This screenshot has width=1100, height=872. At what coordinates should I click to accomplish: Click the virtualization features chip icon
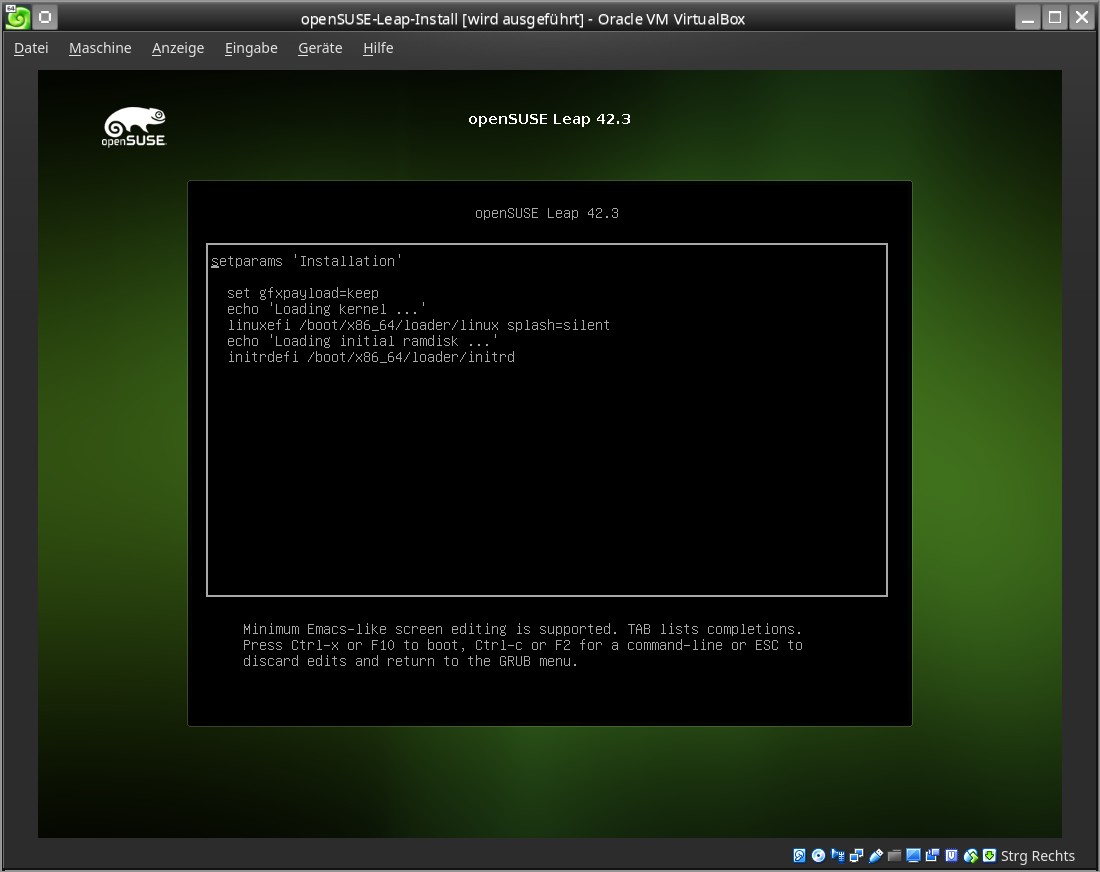[951, 855]
